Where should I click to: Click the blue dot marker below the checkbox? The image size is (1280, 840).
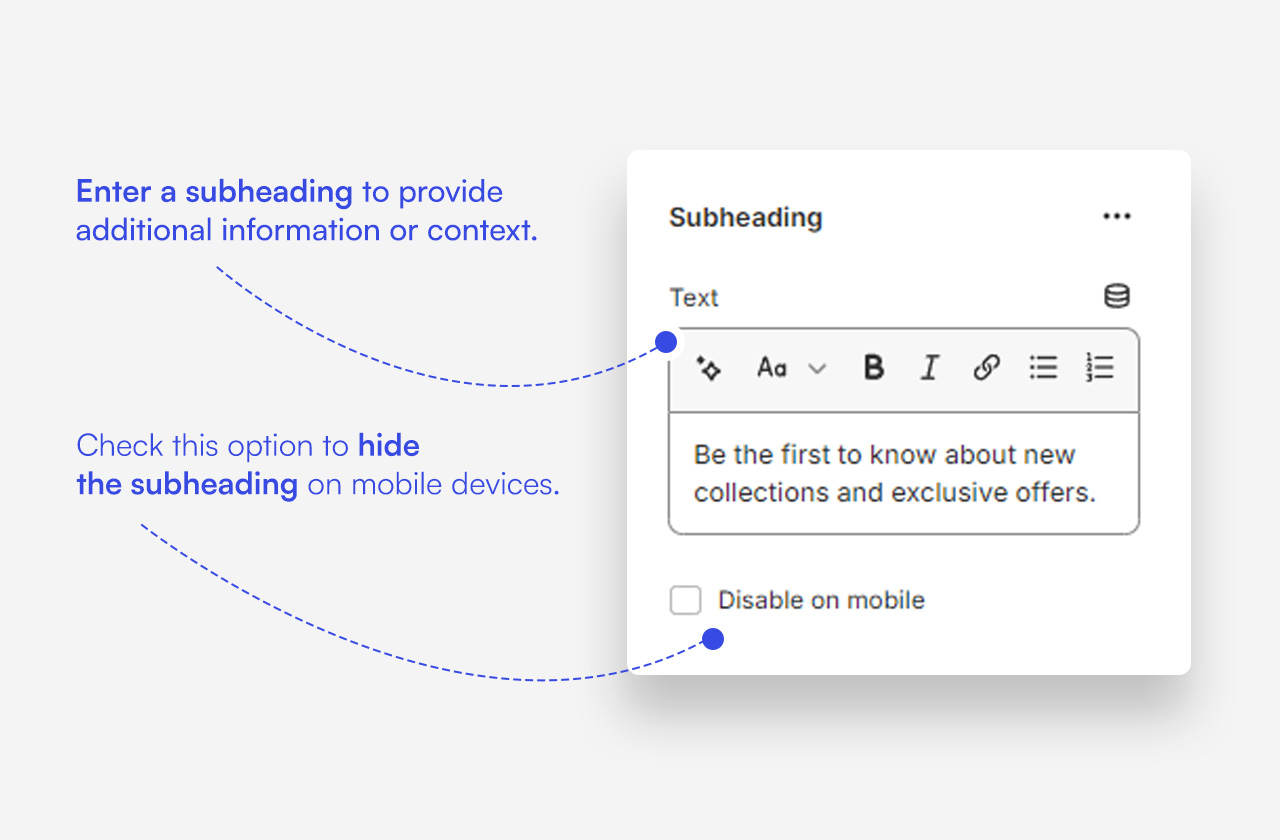(712, 639)
